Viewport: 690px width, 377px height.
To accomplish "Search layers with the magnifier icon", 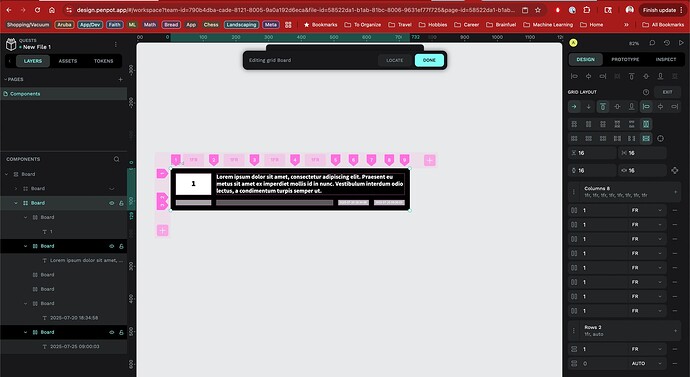I will [x=117, y=159].
